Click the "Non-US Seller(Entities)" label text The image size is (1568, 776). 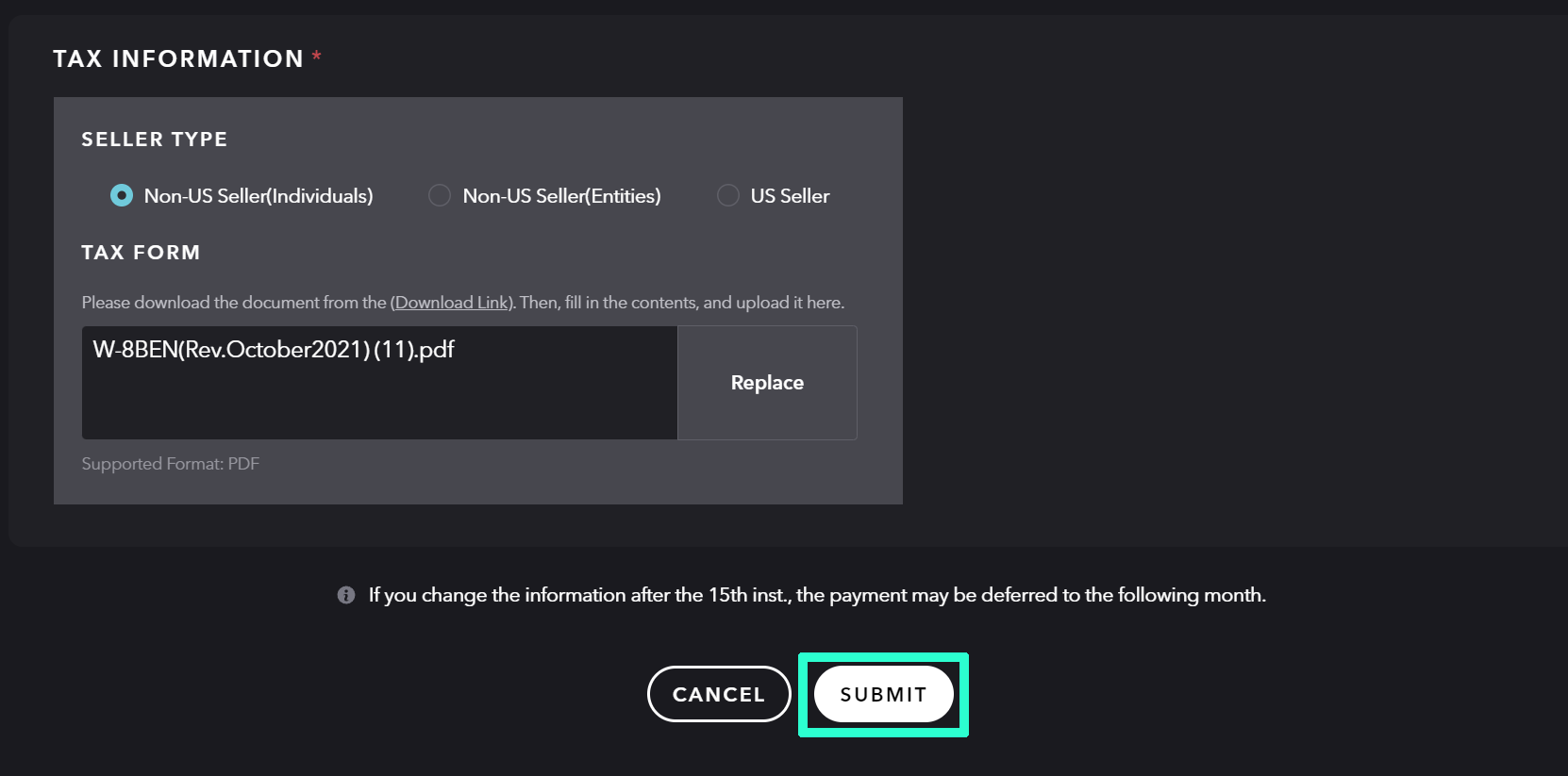(561, 196)
